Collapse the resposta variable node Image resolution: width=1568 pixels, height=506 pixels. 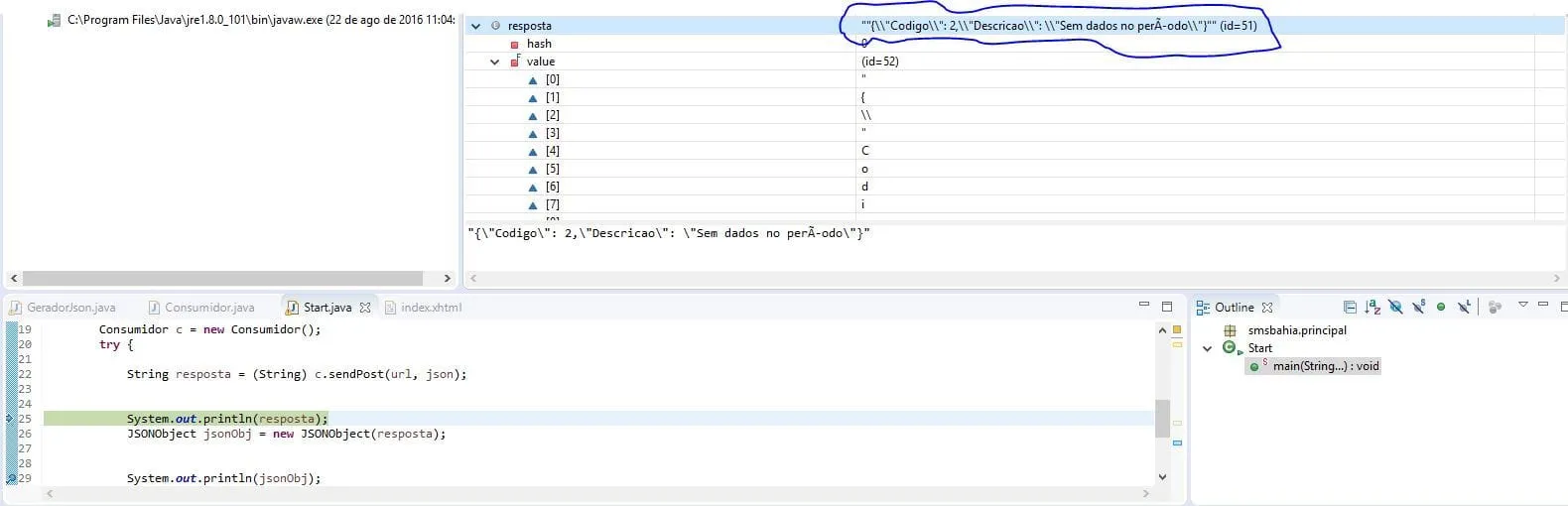coord(476,26)
